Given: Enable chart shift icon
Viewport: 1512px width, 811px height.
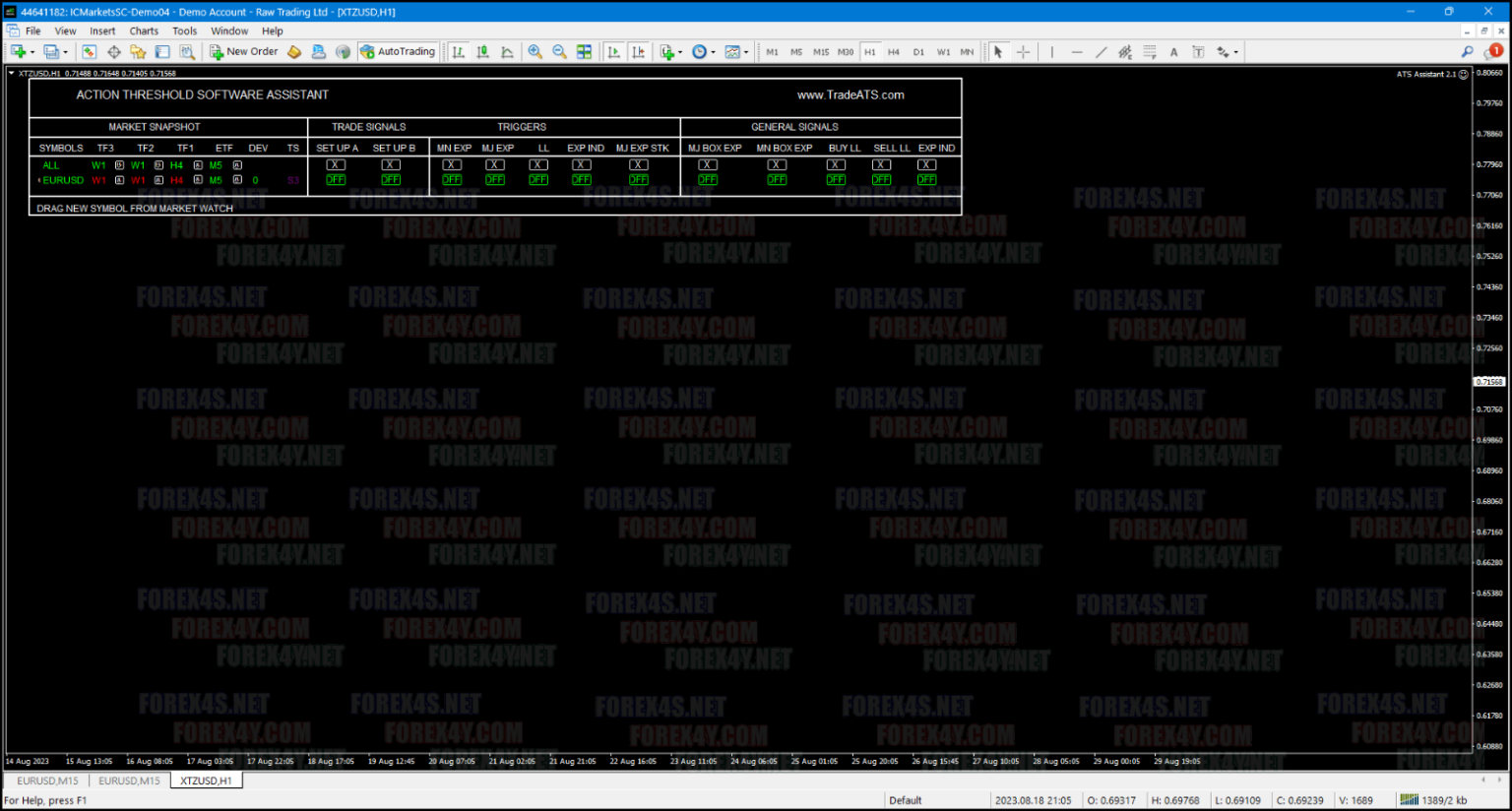Looking at the screenshot, I should (639, 52).
